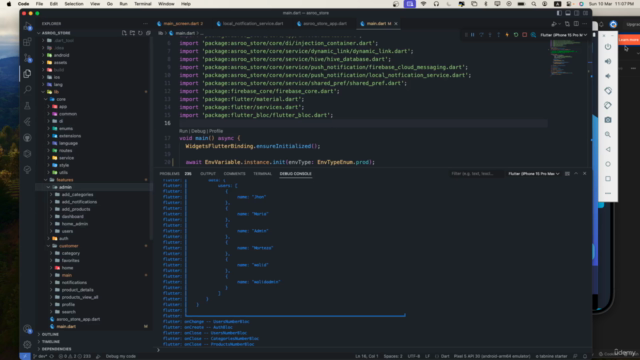Expand the service folder
Image resolution: width=640 pixels, height=360 pixels.
(x=66, y=158)
